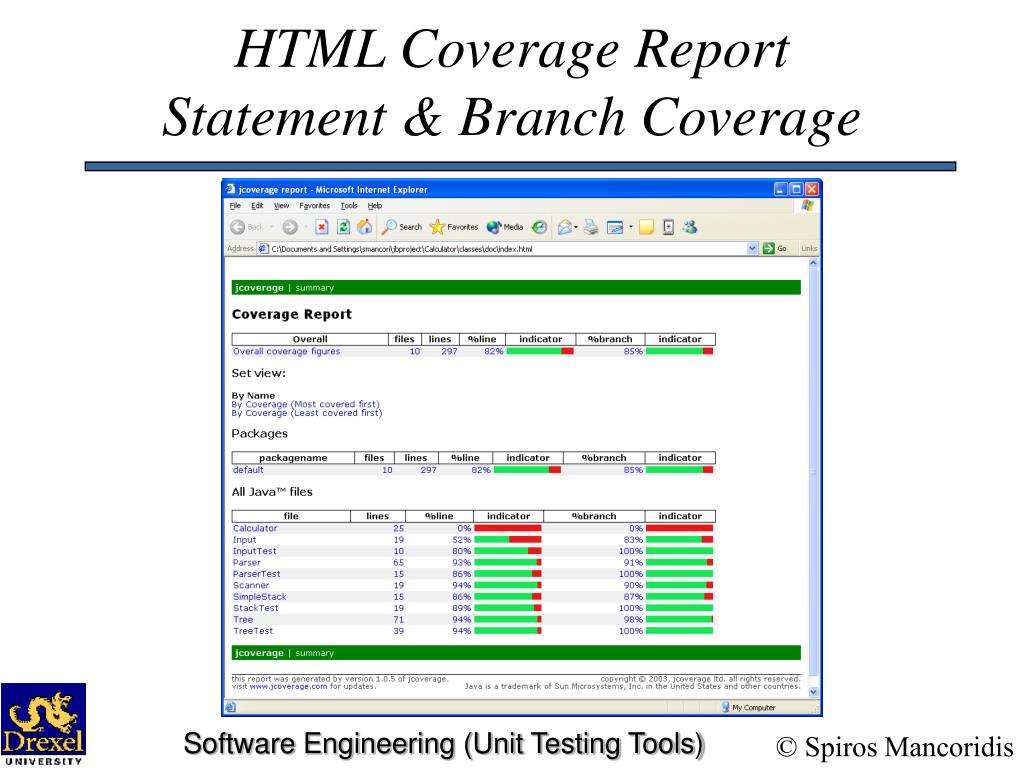This screenshot has height=768, width=1024.
Task: Click Input's %line indicator bar
Action: click(507, 540)
